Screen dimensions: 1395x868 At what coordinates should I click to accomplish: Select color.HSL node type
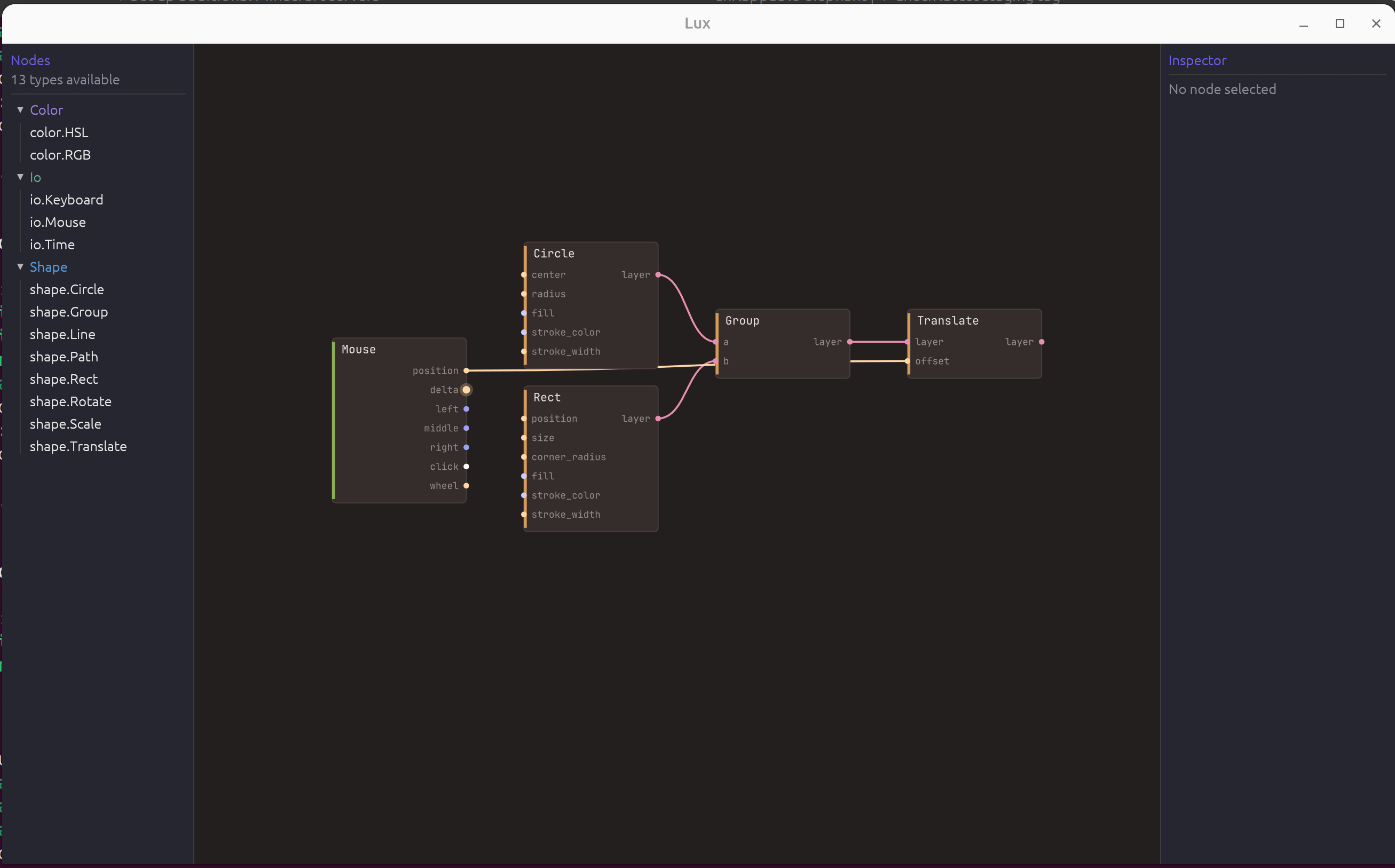pos(59,132)
